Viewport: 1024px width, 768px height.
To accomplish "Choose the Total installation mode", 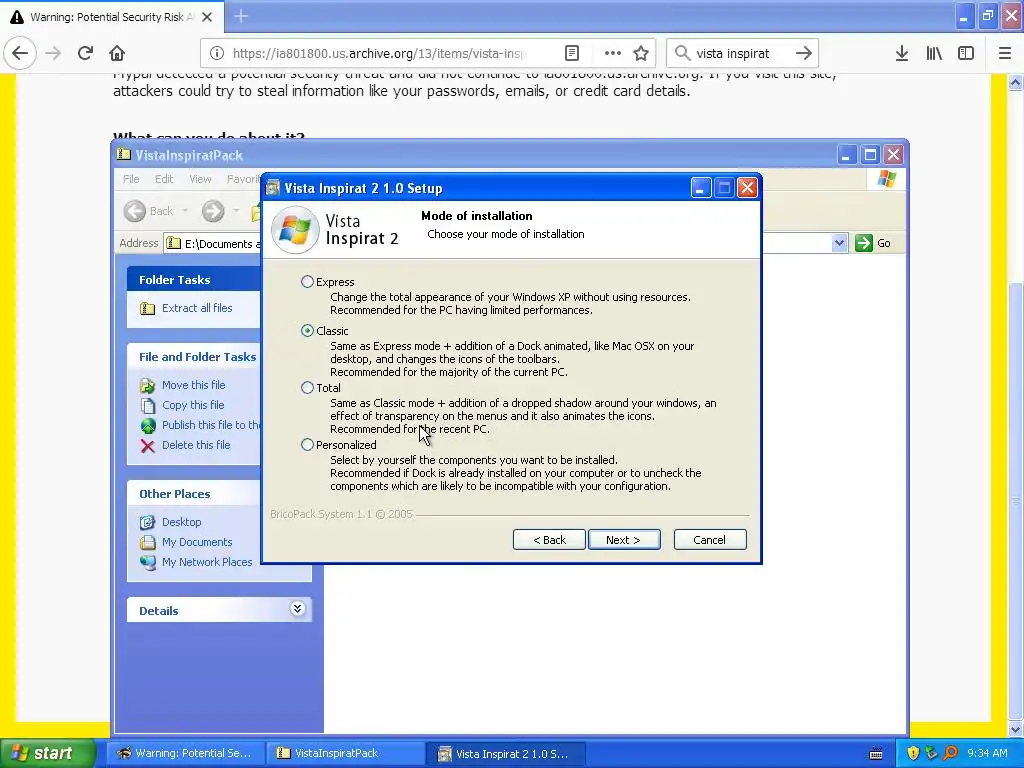I will coord(307,387).
